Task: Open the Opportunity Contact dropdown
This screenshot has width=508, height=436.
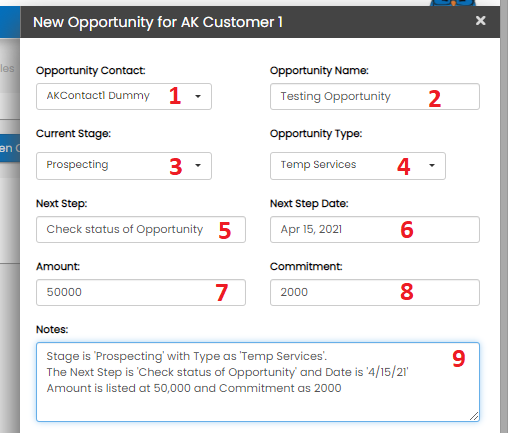Action: 124,96
